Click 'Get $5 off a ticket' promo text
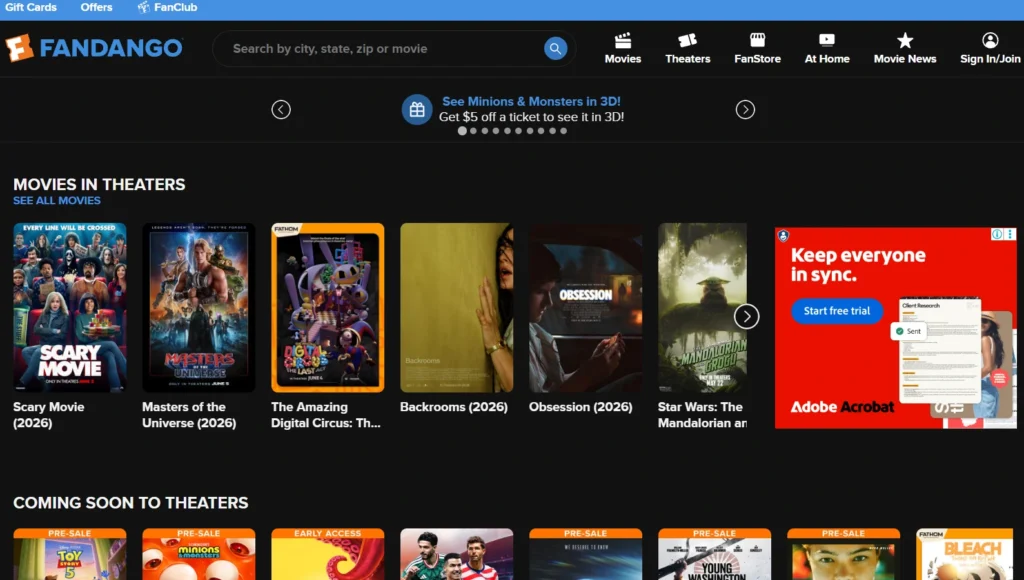 pos(531,117)
